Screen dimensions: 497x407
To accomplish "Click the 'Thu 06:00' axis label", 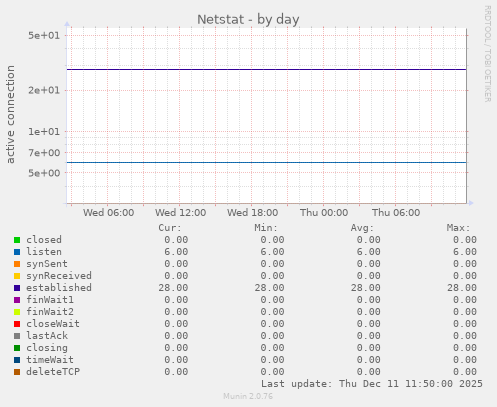I will [x=396, y=213].
